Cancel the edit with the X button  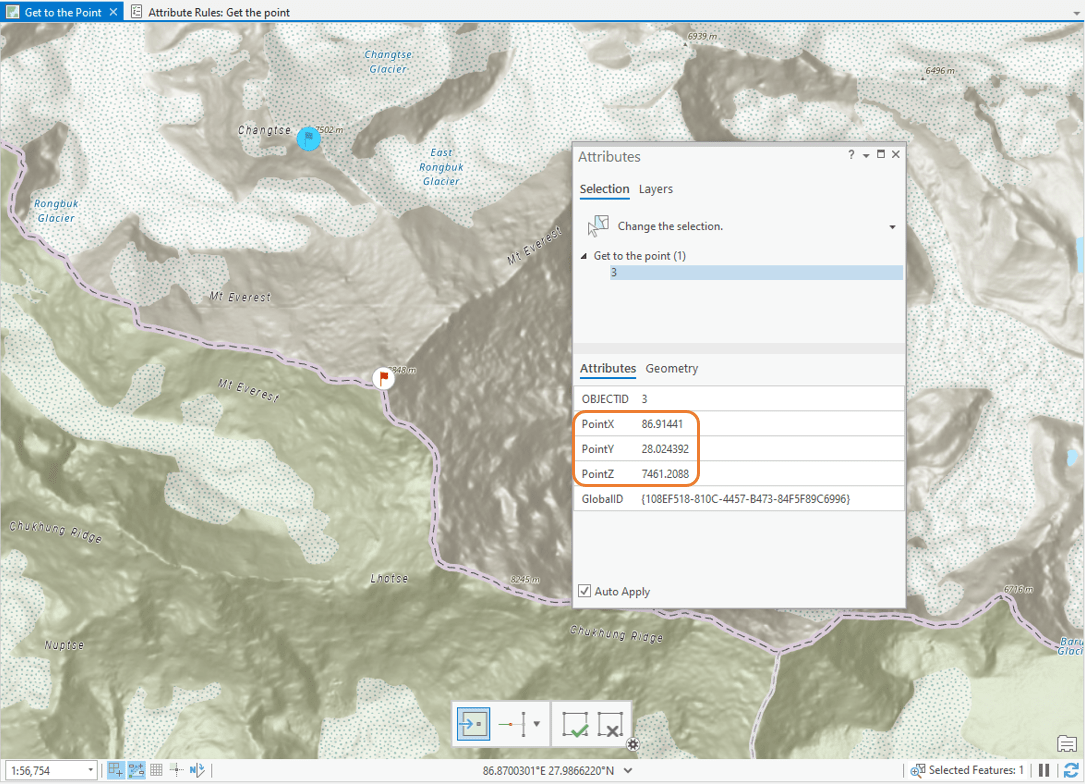click(x=610, y=724)
